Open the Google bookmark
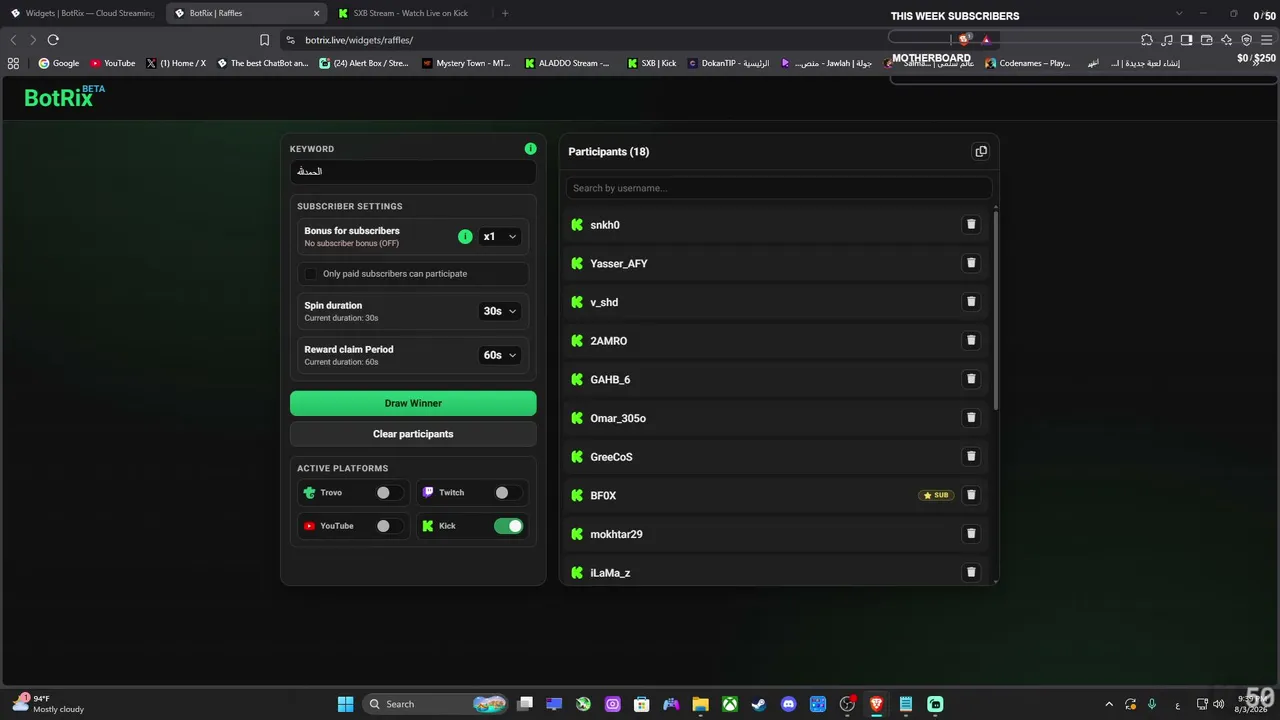Screen dimensions: 1280x720 point(59,63)
